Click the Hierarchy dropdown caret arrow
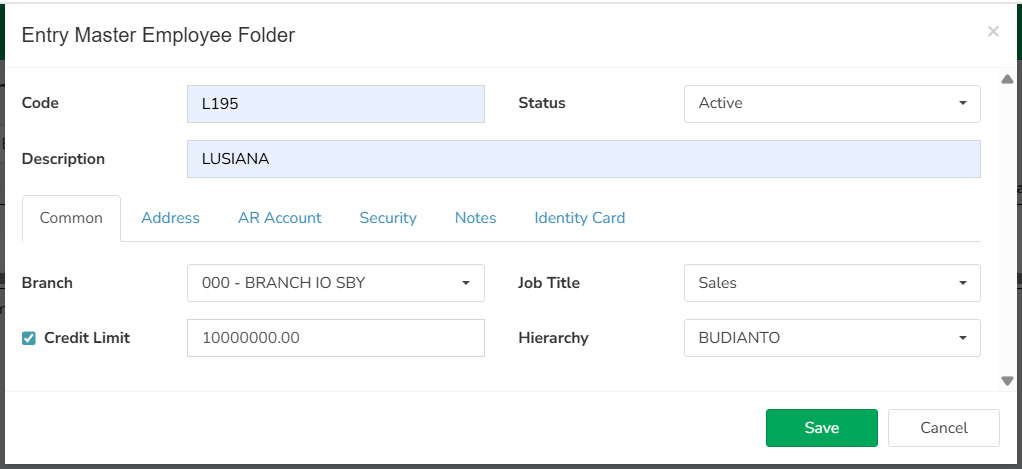Screen dimensions: 1022x469 point(963,338)
